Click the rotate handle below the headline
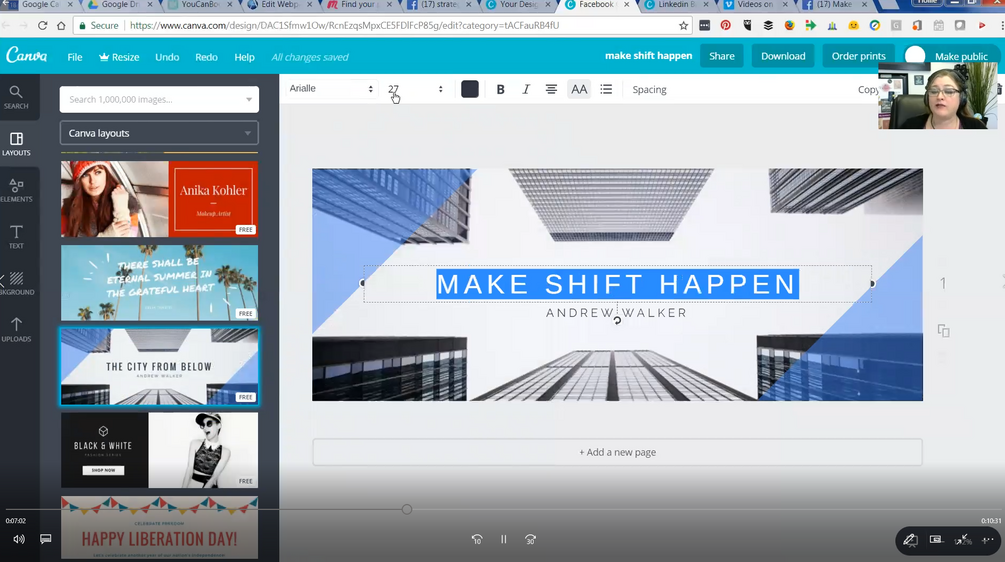This screenshot has height=562, width=1005. [x=617, y=320]
